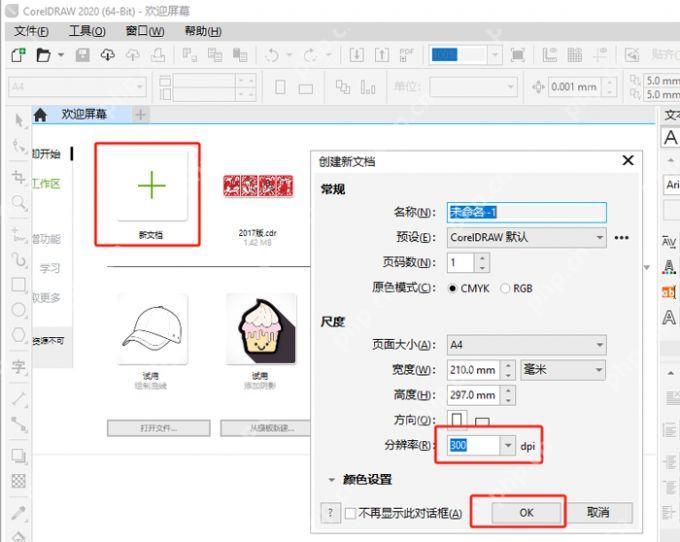Select the Eyedropper tool
This screenshot has width=680, height=542.
point(19,513)
